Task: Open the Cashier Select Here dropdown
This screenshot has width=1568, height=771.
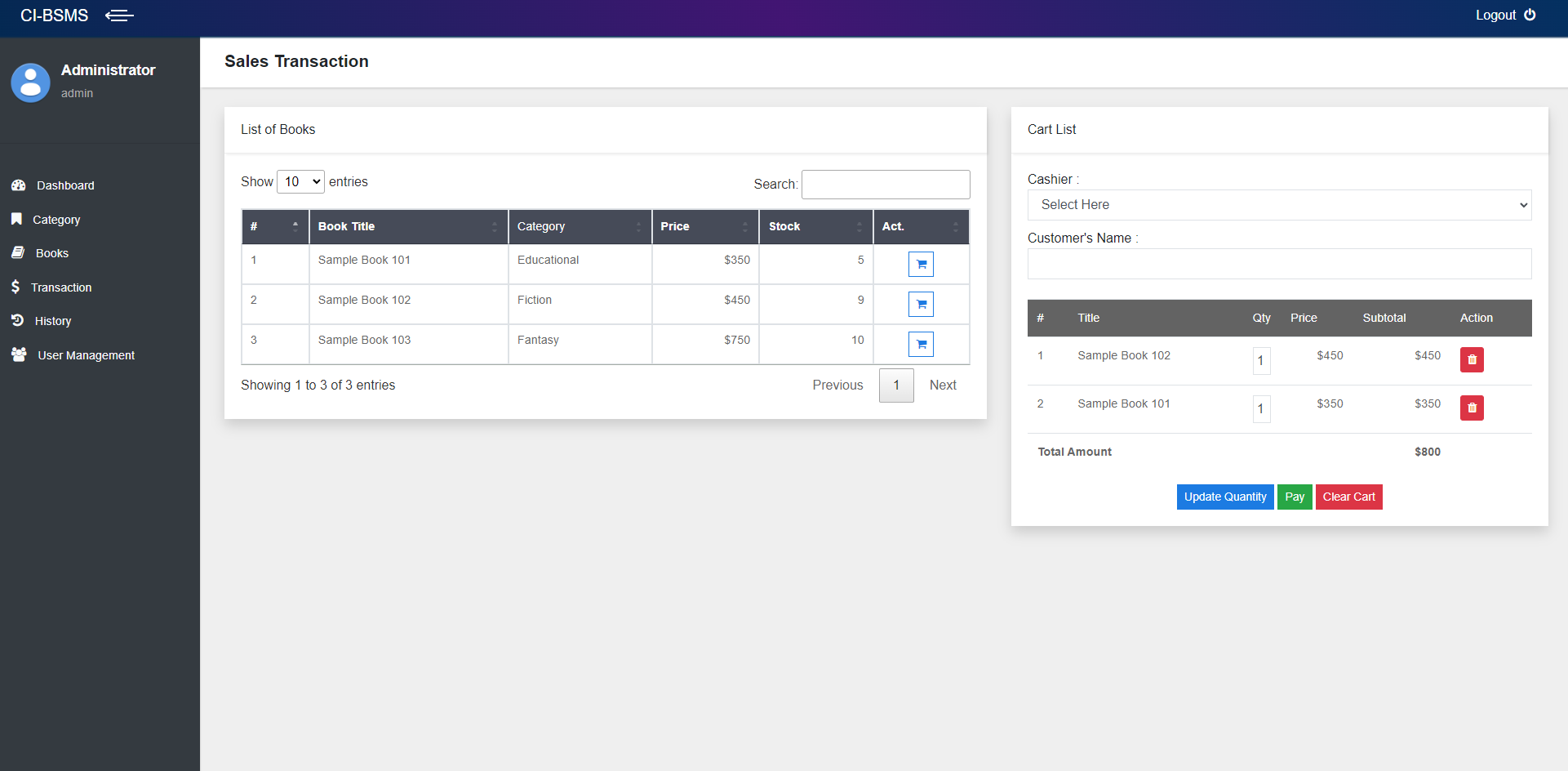Action: pyautogui.click(x=1279, y=205)
